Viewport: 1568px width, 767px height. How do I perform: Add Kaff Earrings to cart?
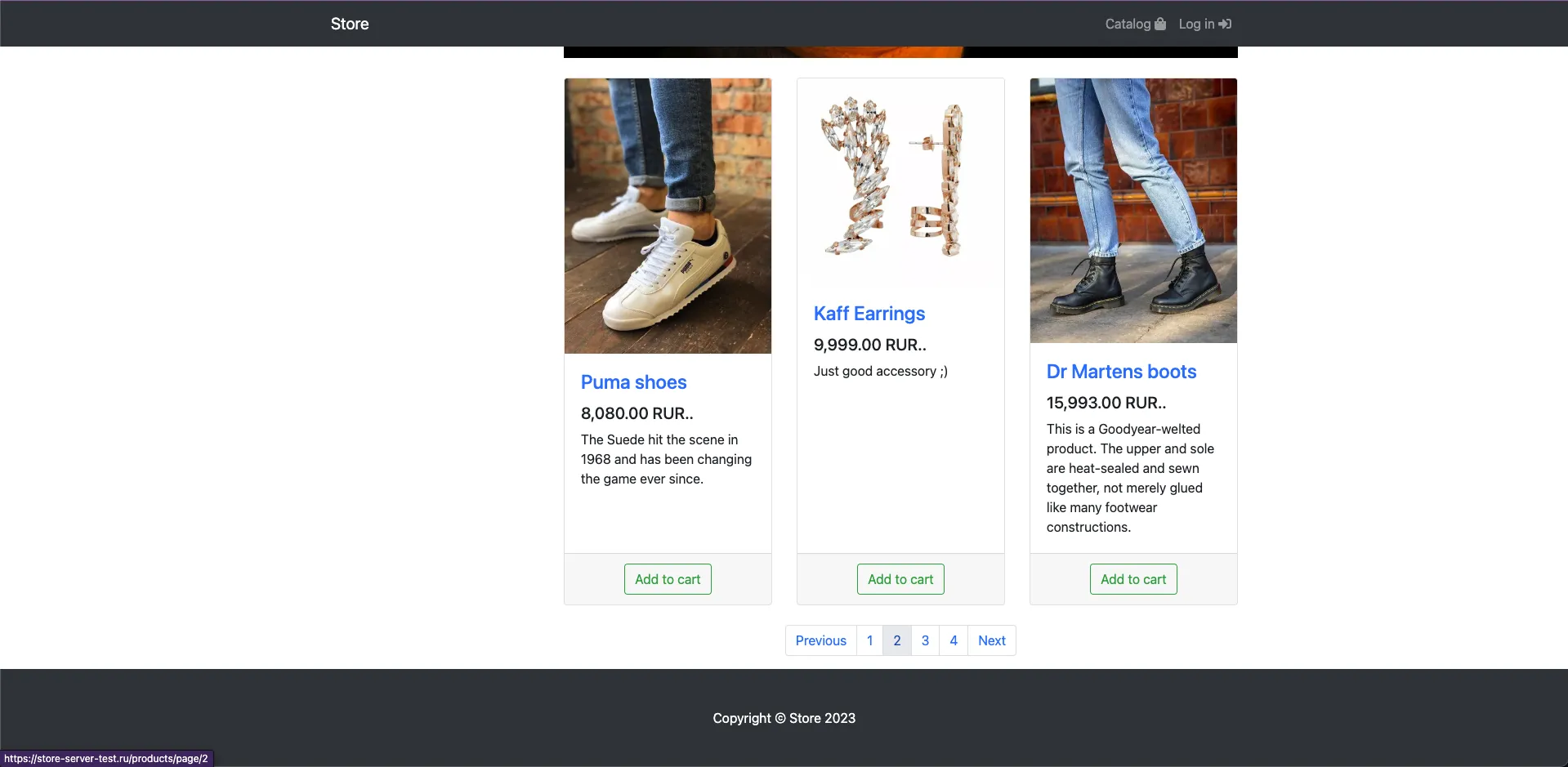[x=900, y=579]
